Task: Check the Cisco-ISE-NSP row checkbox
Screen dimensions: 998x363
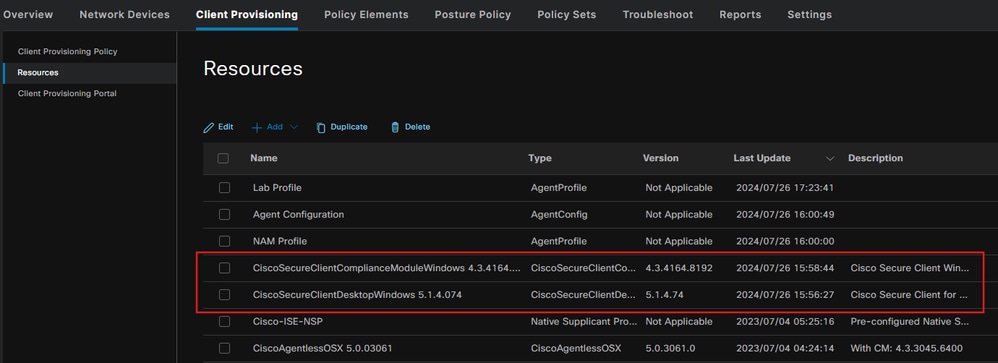Action: 224,322
